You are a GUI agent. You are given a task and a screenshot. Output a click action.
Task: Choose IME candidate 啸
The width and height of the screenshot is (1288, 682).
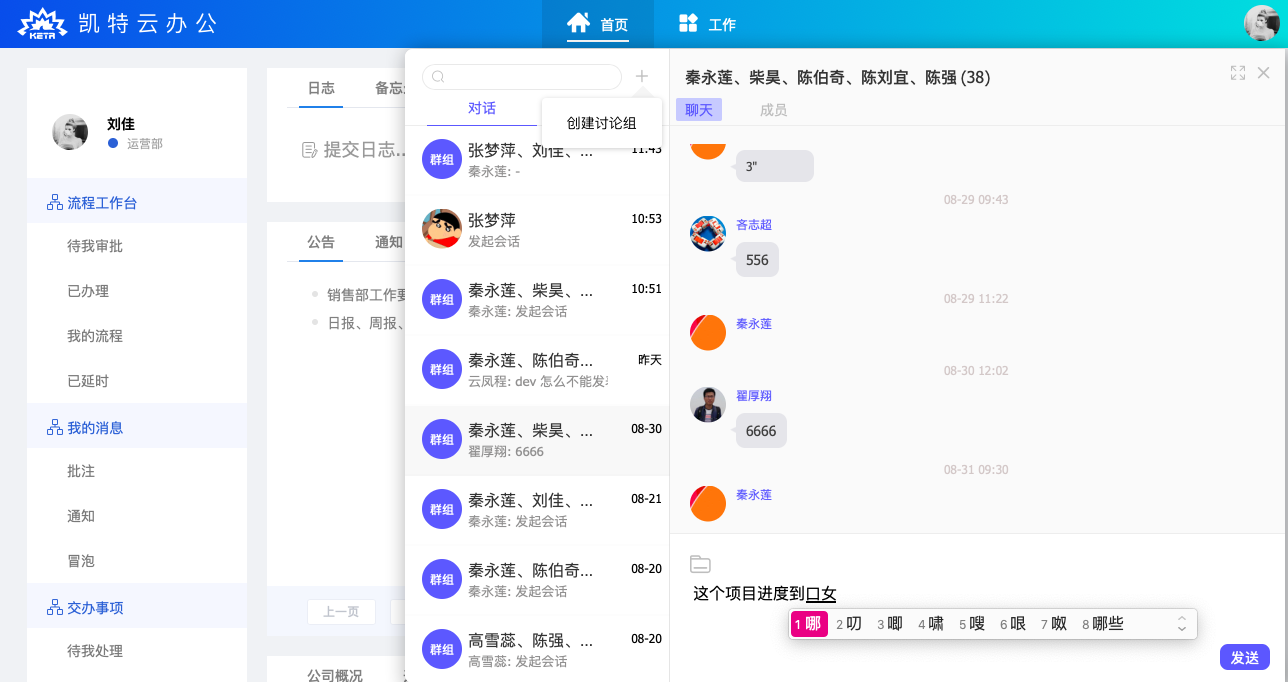(931, 624)
